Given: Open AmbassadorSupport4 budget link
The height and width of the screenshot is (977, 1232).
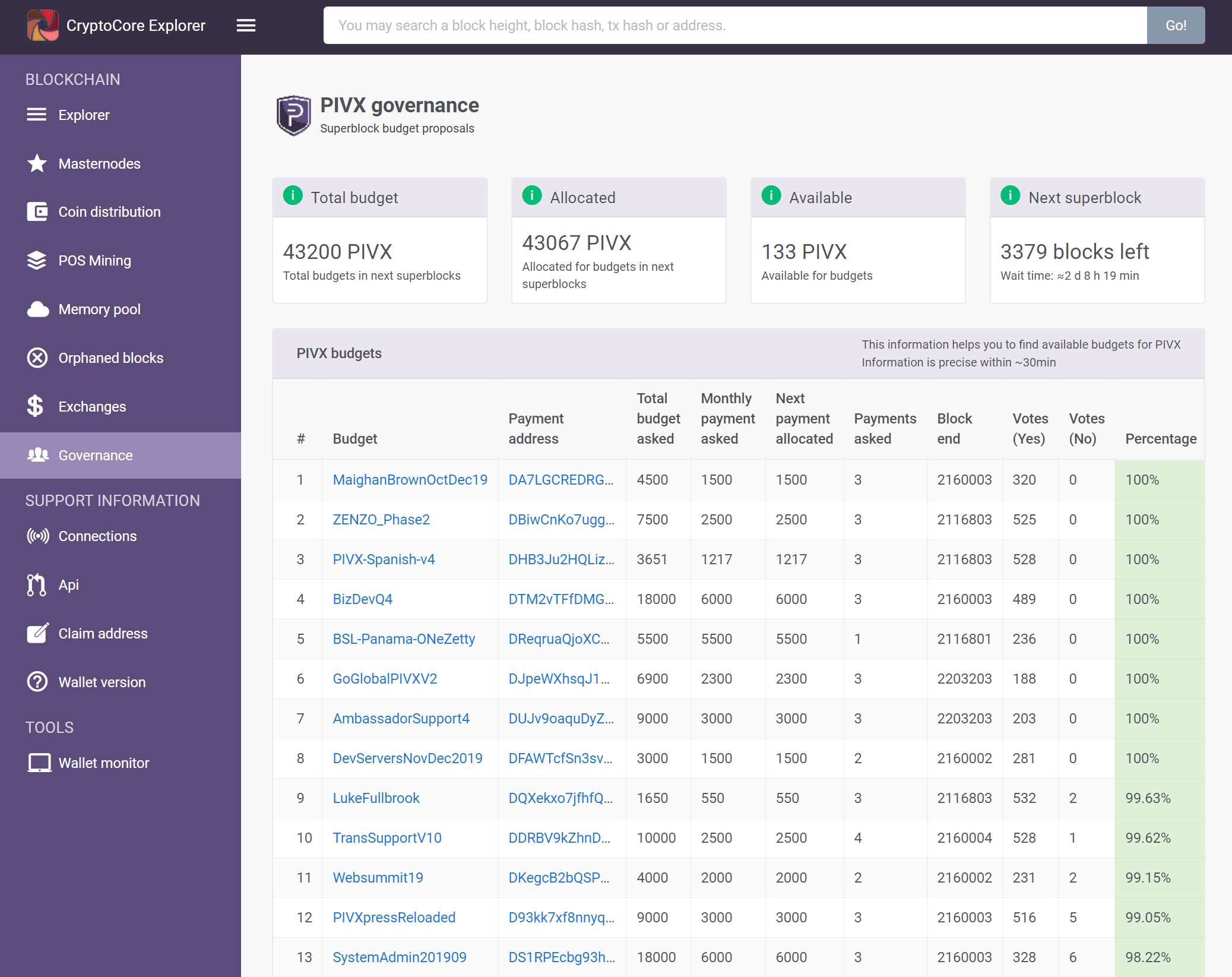Looking at the screenshot, I should (401, 719).
